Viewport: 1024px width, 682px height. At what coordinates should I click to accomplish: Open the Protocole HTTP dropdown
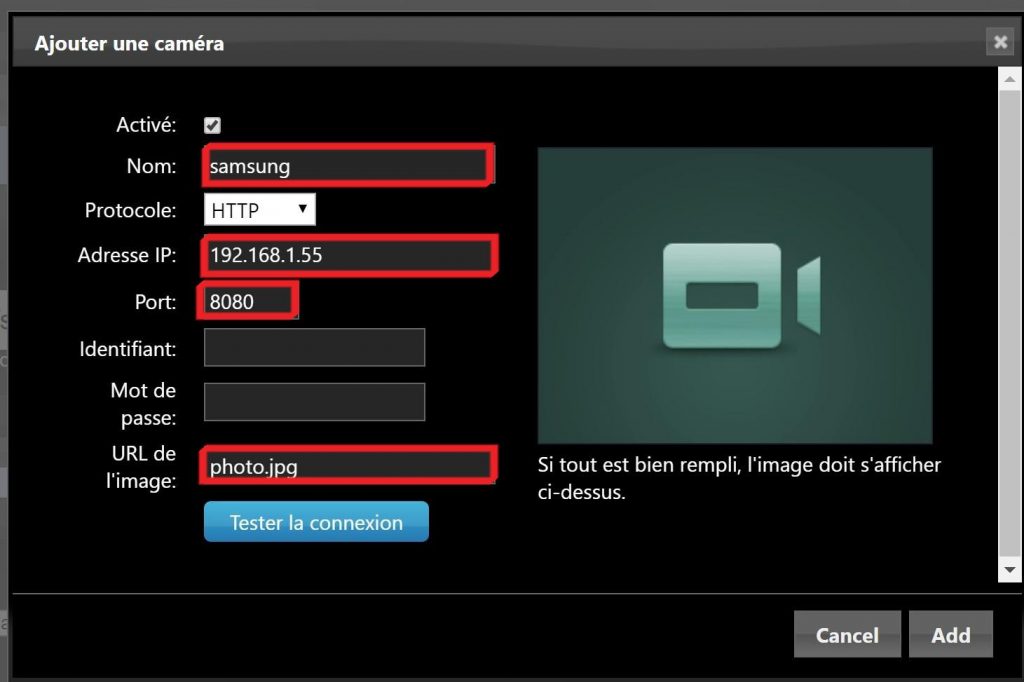pos(260,210)
